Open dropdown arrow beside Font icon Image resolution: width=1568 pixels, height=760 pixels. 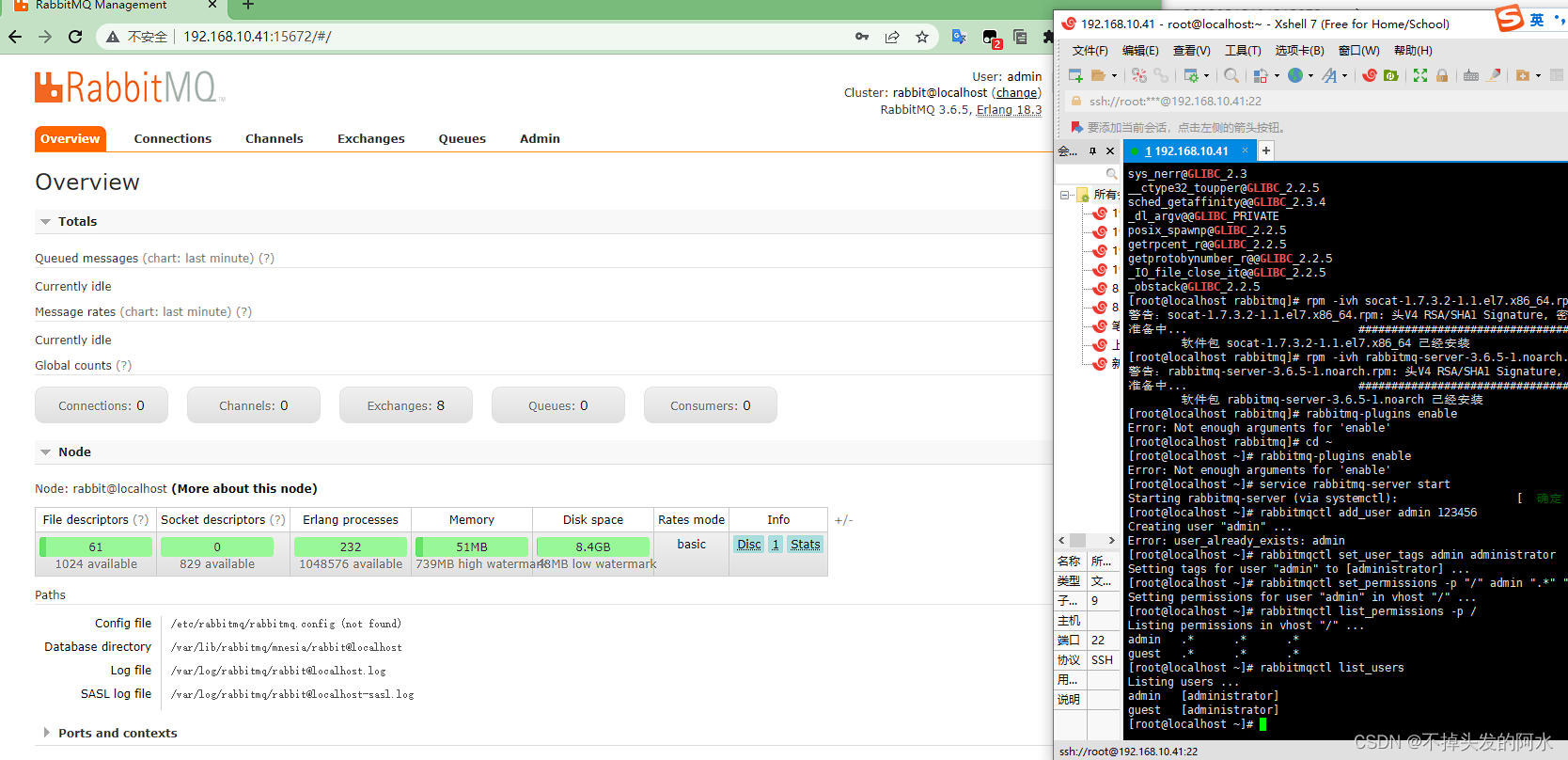[1344, 76]
